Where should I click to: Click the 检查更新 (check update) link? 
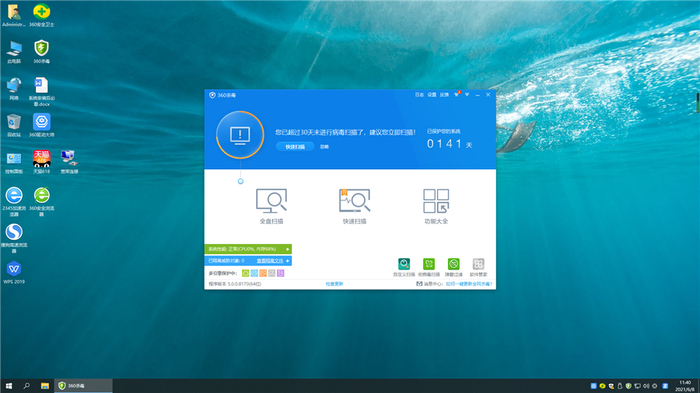[x=334, y=284]
